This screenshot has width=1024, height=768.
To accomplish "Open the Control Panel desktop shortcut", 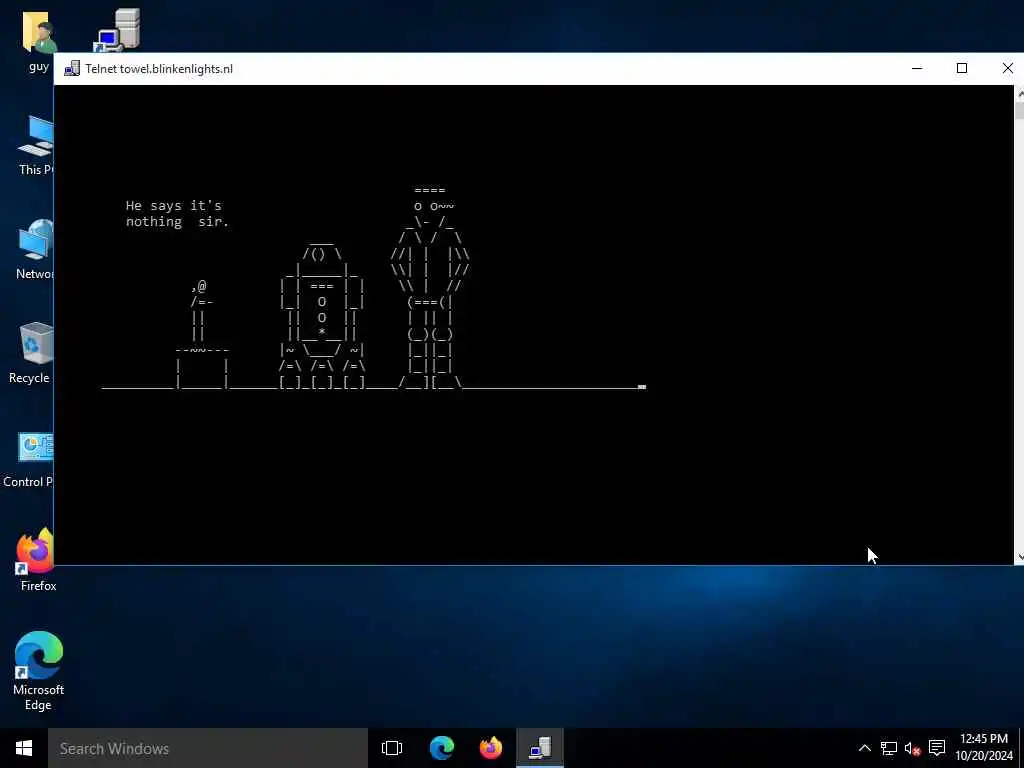I will click(x=29, y=459).
